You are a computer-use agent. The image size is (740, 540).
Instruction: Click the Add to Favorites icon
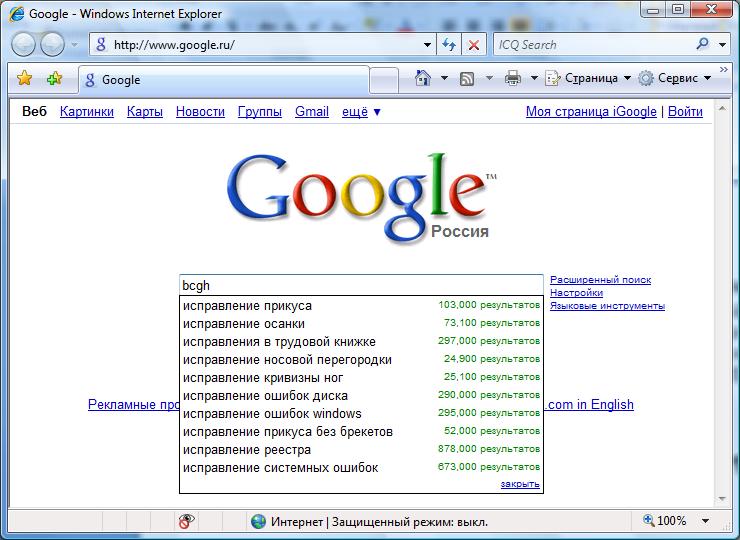coord(54,78)
